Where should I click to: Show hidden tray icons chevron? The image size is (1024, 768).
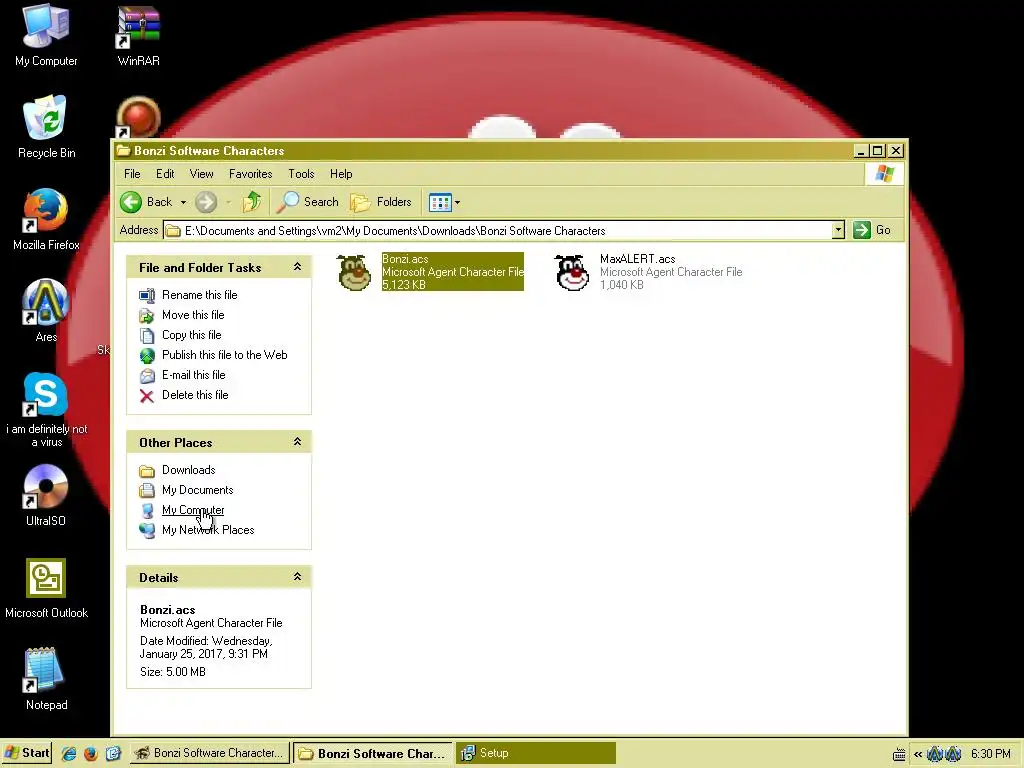[918, 754]
